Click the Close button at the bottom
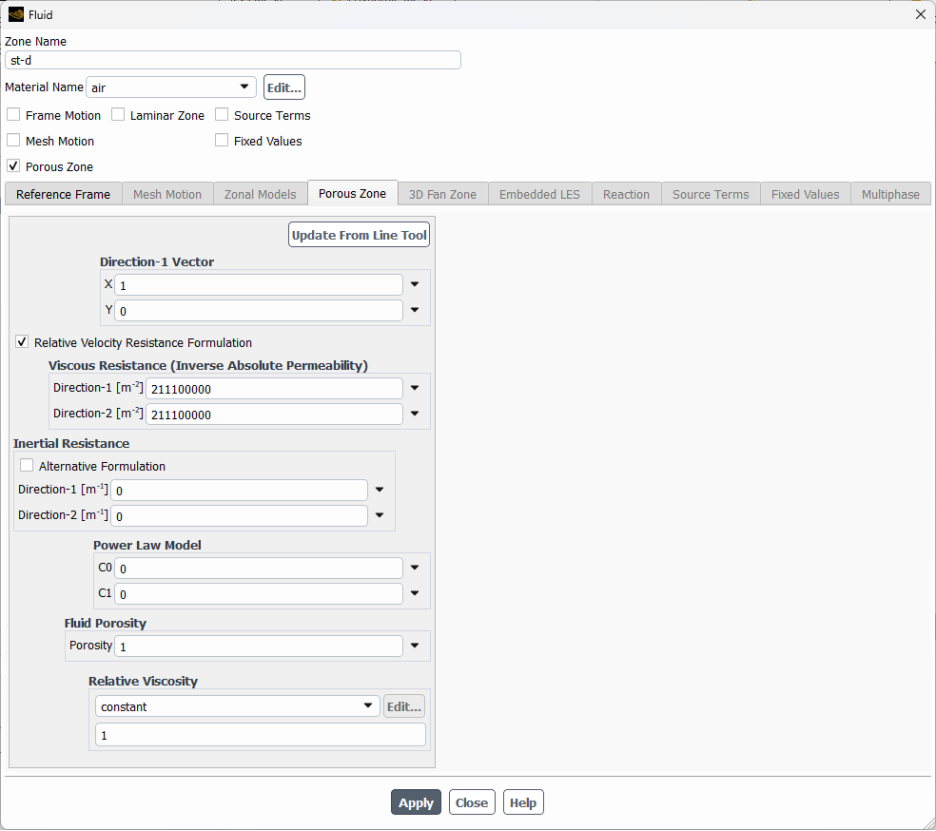 click(x=472, y=803)
